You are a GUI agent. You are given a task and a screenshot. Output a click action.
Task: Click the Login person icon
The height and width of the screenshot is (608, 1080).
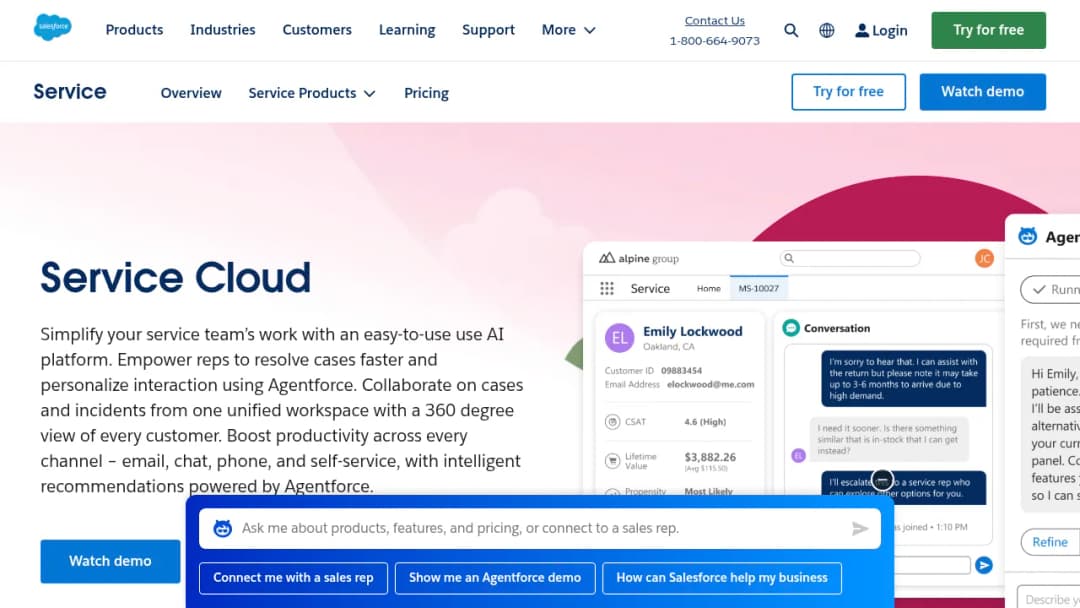pyautogui.click(x=862, y=30)
